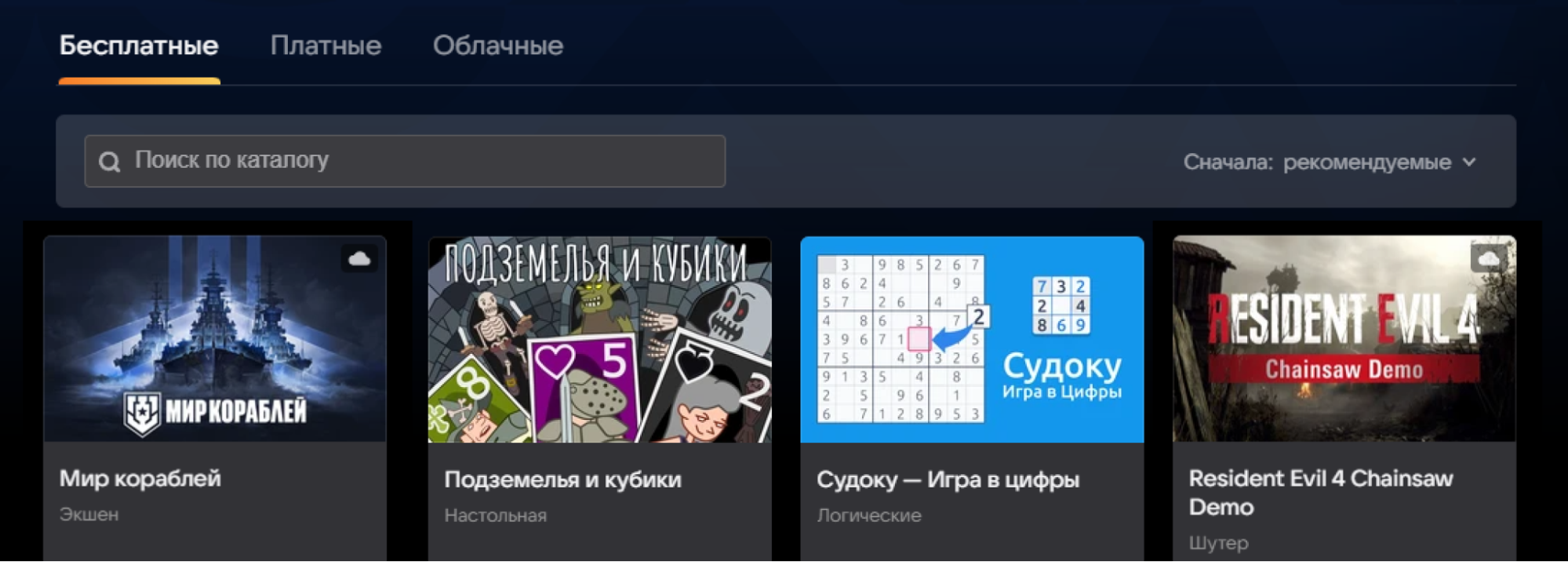Viewport: 1568px width, 562px height.
Task: Click the cloud badge on Мир кораблей
Action: click(359, 259)
